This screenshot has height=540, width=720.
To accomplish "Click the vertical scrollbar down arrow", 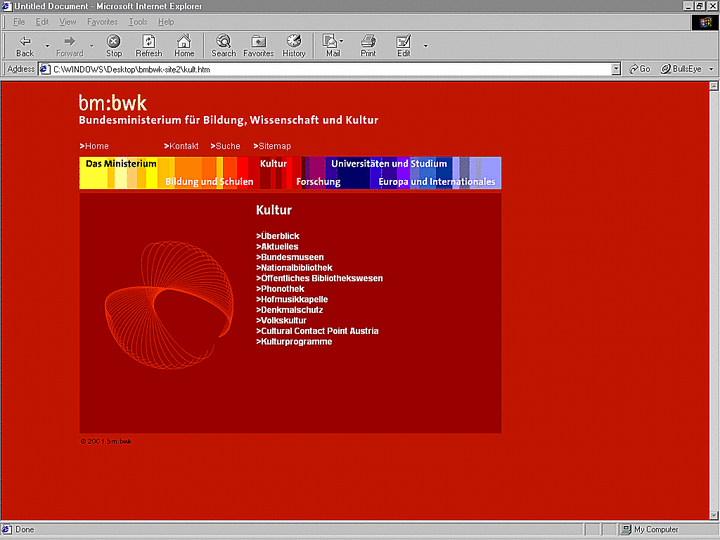I will click(714, 515).
